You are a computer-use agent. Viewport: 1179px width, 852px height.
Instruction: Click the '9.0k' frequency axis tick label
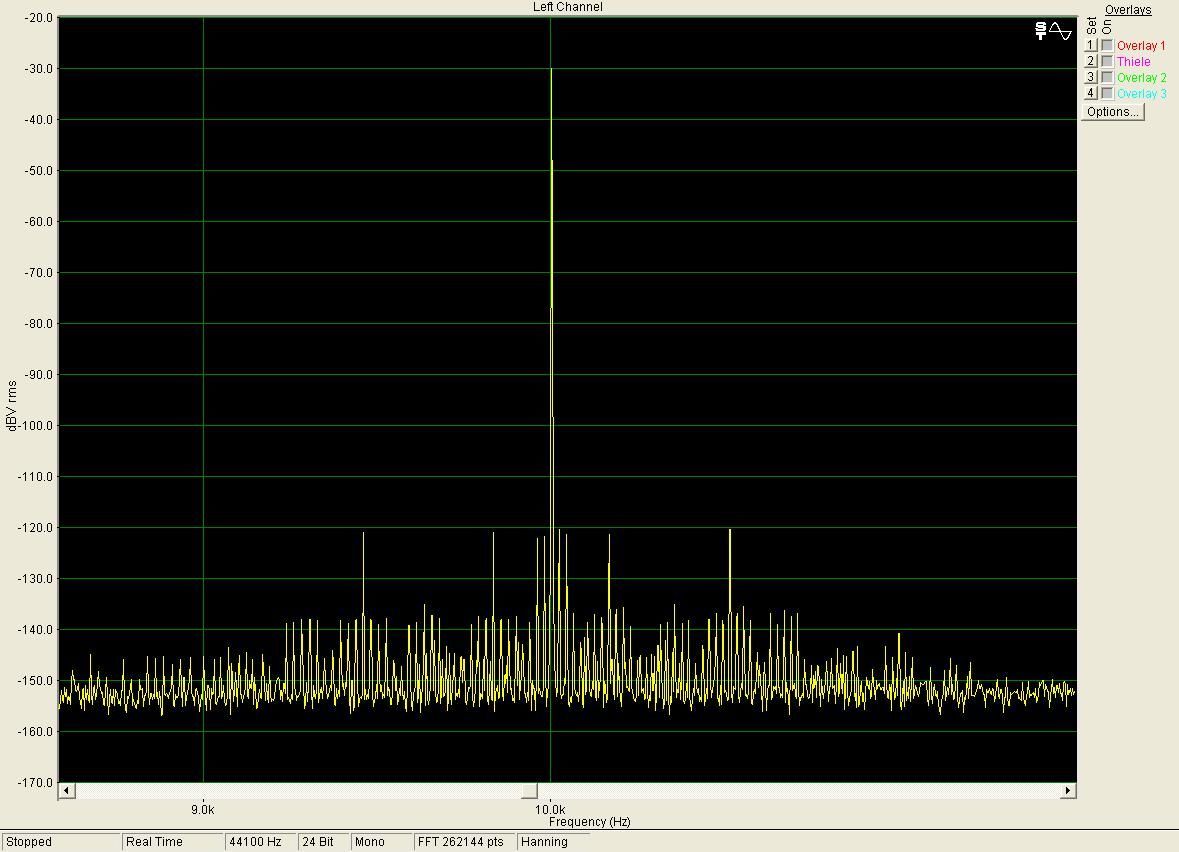pyautogui.click(x=203, y=810)
